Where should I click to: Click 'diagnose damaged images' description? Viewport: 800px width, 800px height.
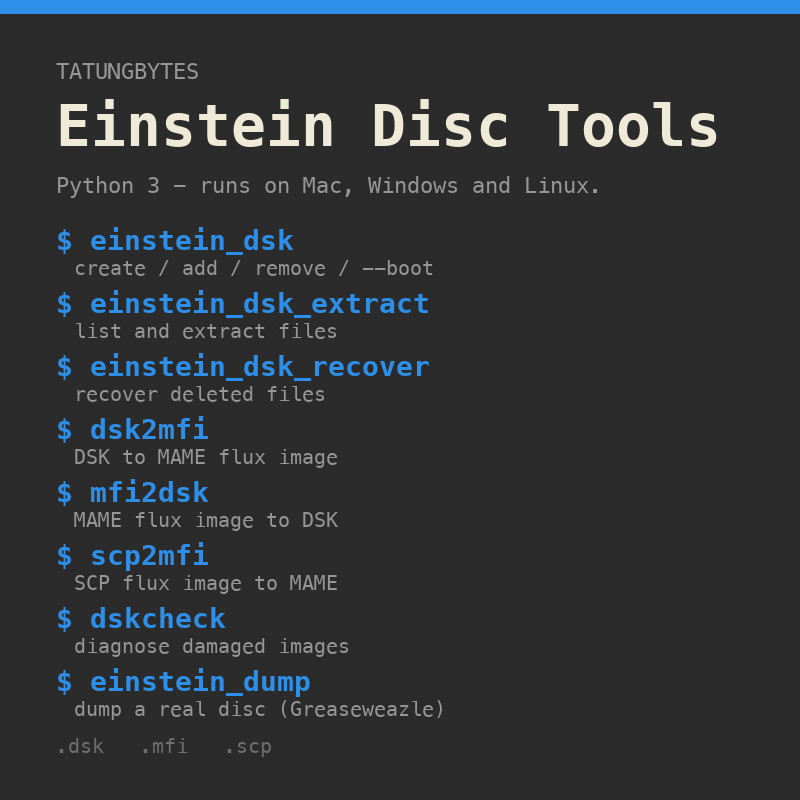(x=212, y=647)
